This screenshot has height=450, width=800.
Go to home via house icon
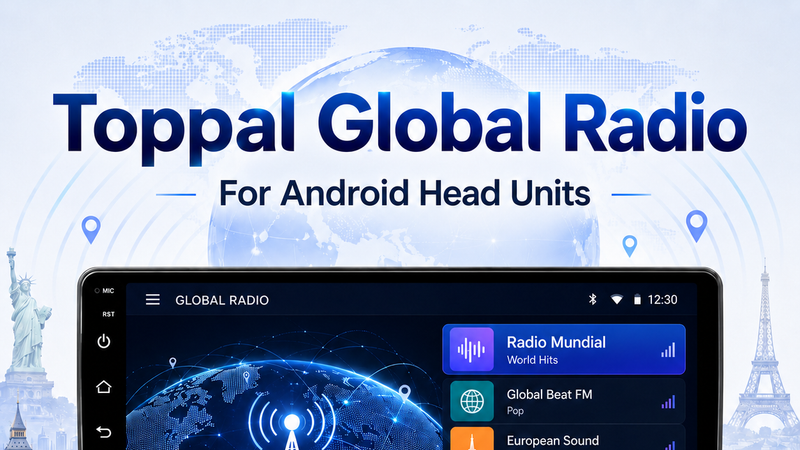click(104, 387)
